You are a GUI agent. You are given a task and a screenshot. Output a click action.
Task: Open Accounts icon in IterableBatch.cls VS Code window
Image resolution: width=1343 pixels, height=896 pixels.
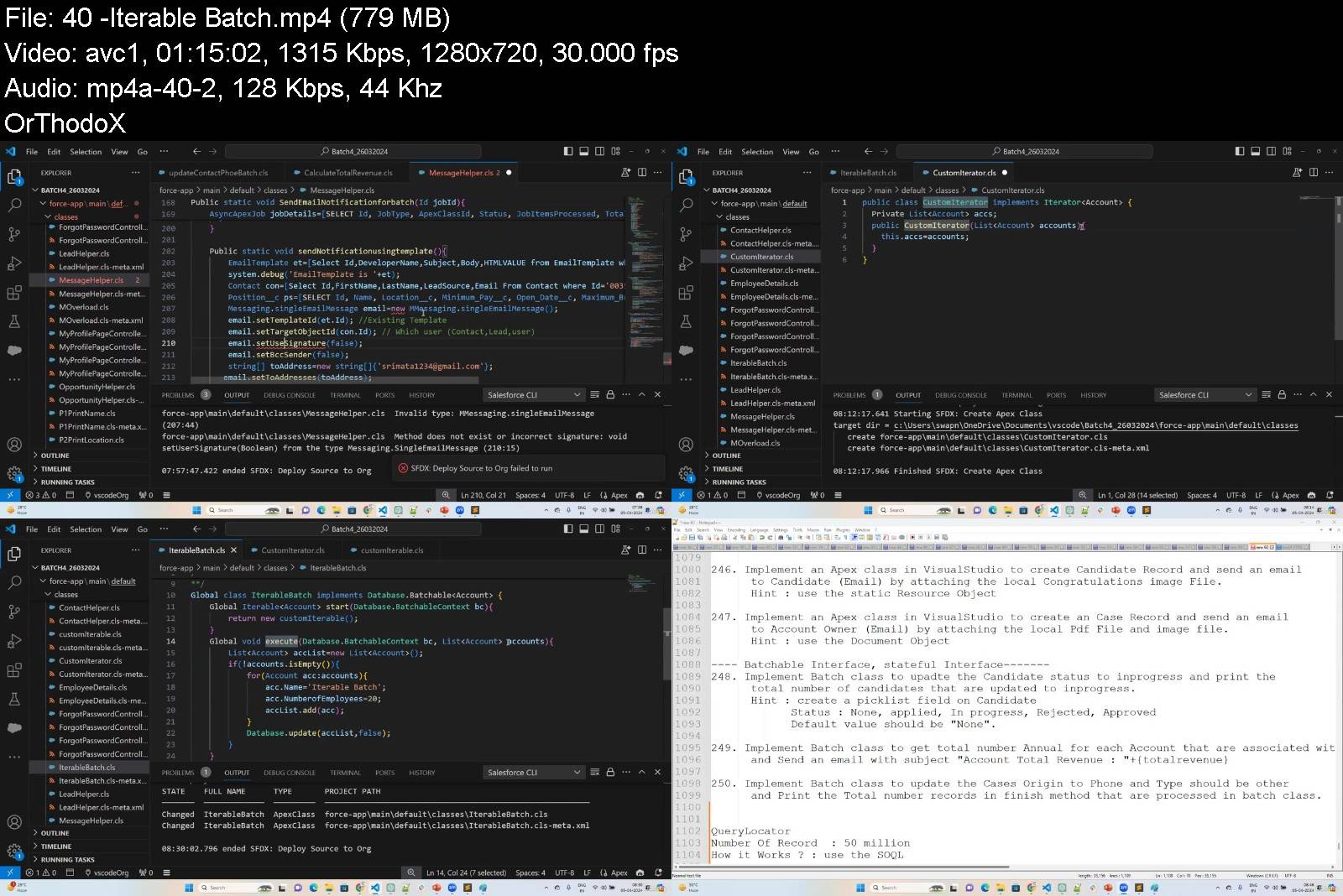point(14,822)
